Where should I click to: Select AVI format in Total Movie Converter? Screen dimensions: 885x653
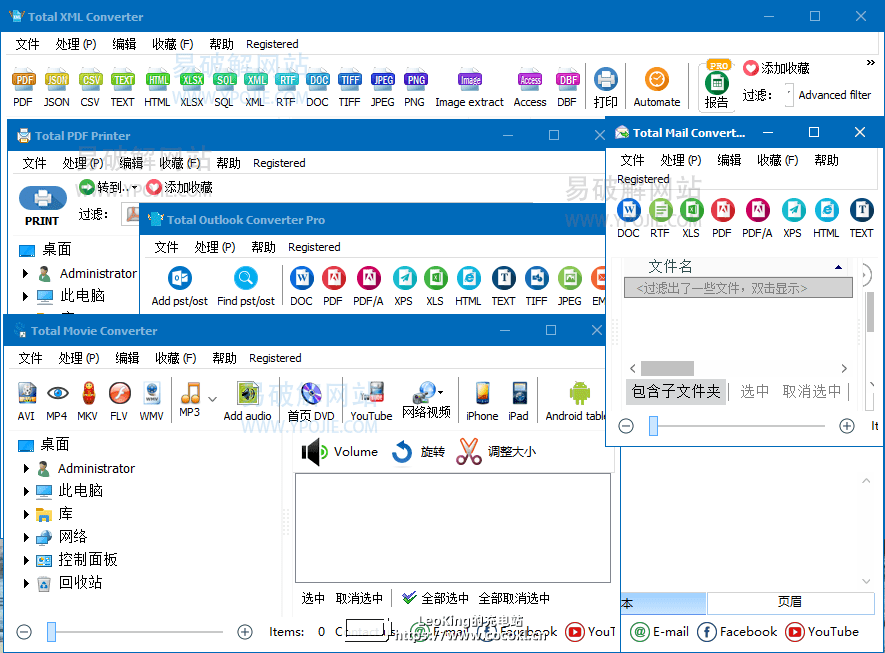(27, 401)
